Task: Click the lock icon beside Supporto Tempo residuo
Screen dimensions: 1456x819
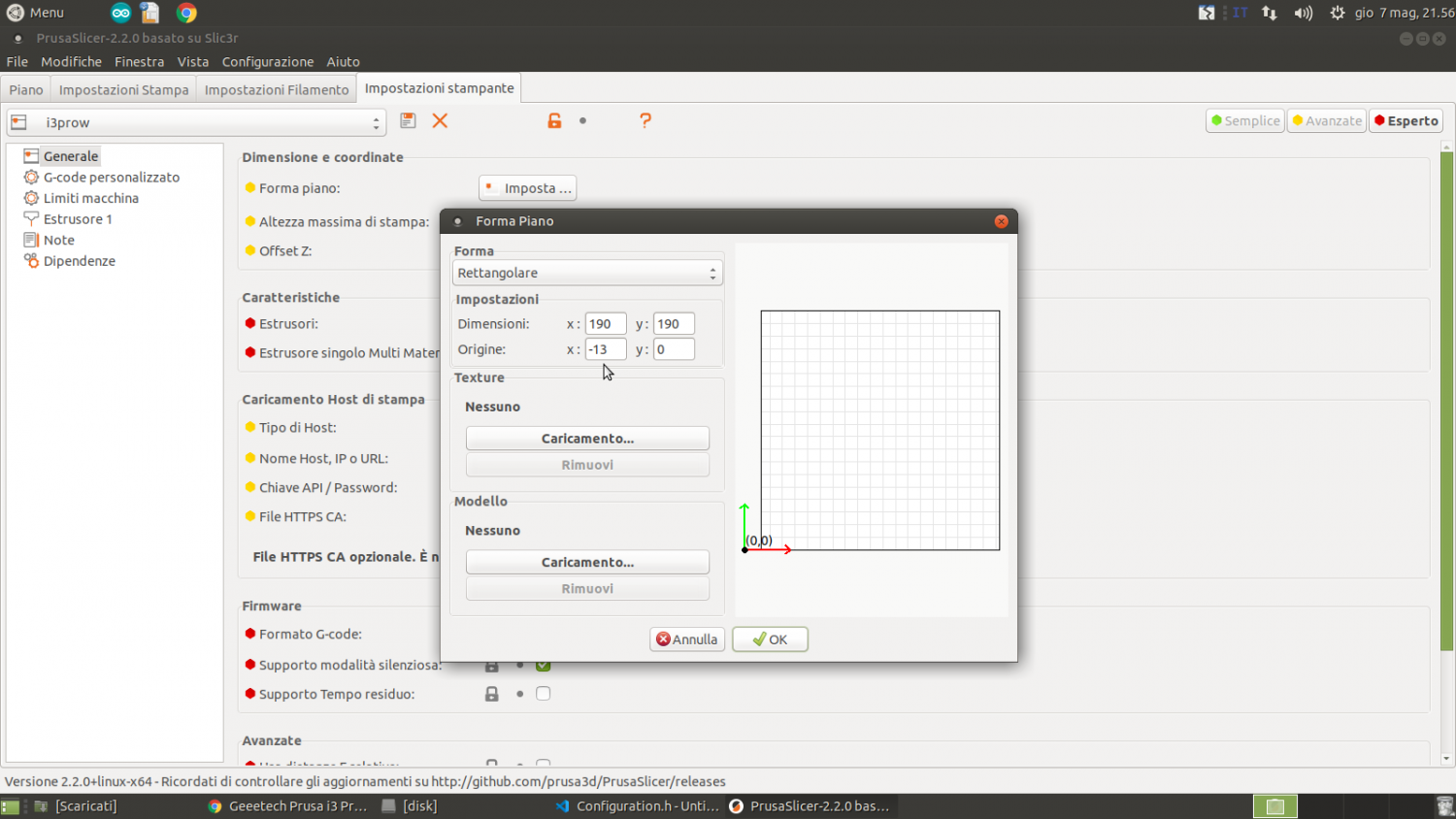Action: 492,694
